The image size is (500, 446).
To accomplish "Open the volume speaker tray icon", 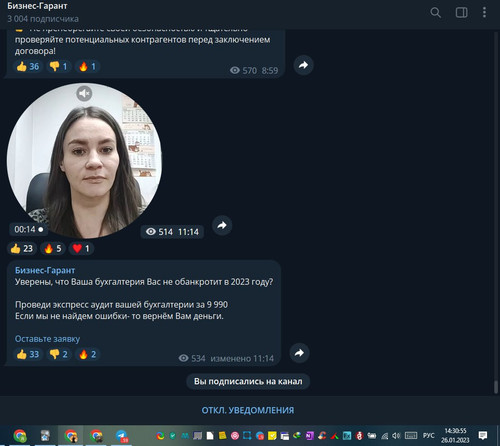I will click(396, 436).
